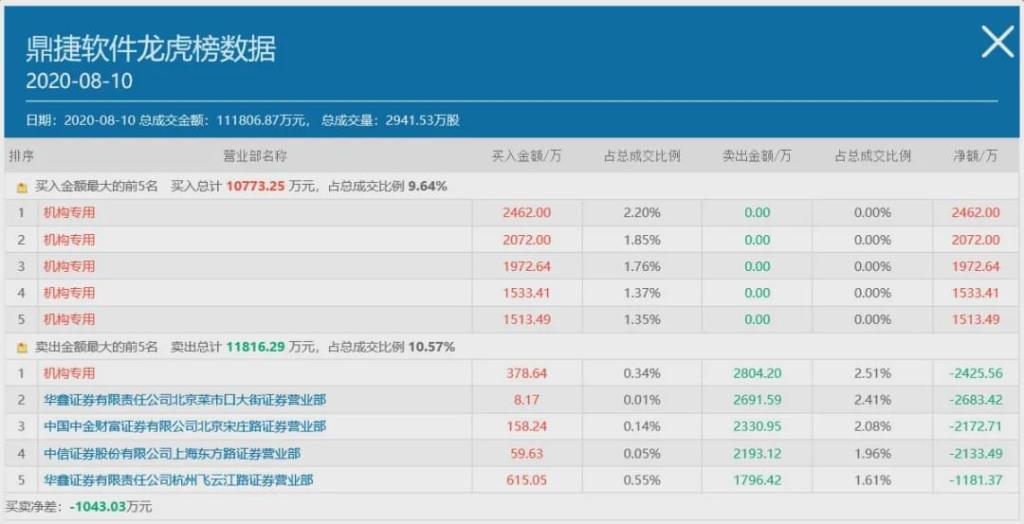Select the sell amount 2193.12

pyautogui.click(x=757, y=453)
